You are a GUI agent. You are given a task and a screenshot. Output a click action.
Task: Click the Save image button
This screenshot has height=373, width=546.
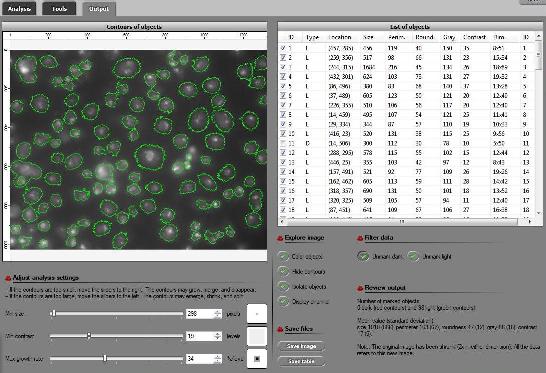[x=302, y=346]
